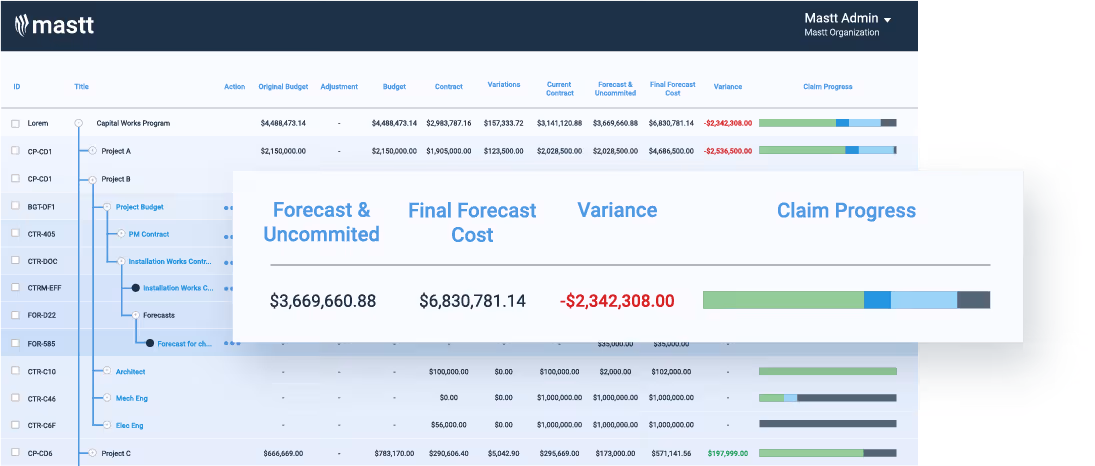The width and height of the screenshot is (1095, 466).
Task: Click the Original Budget column header
Action: pyautogui.click(x=283, y=87)
